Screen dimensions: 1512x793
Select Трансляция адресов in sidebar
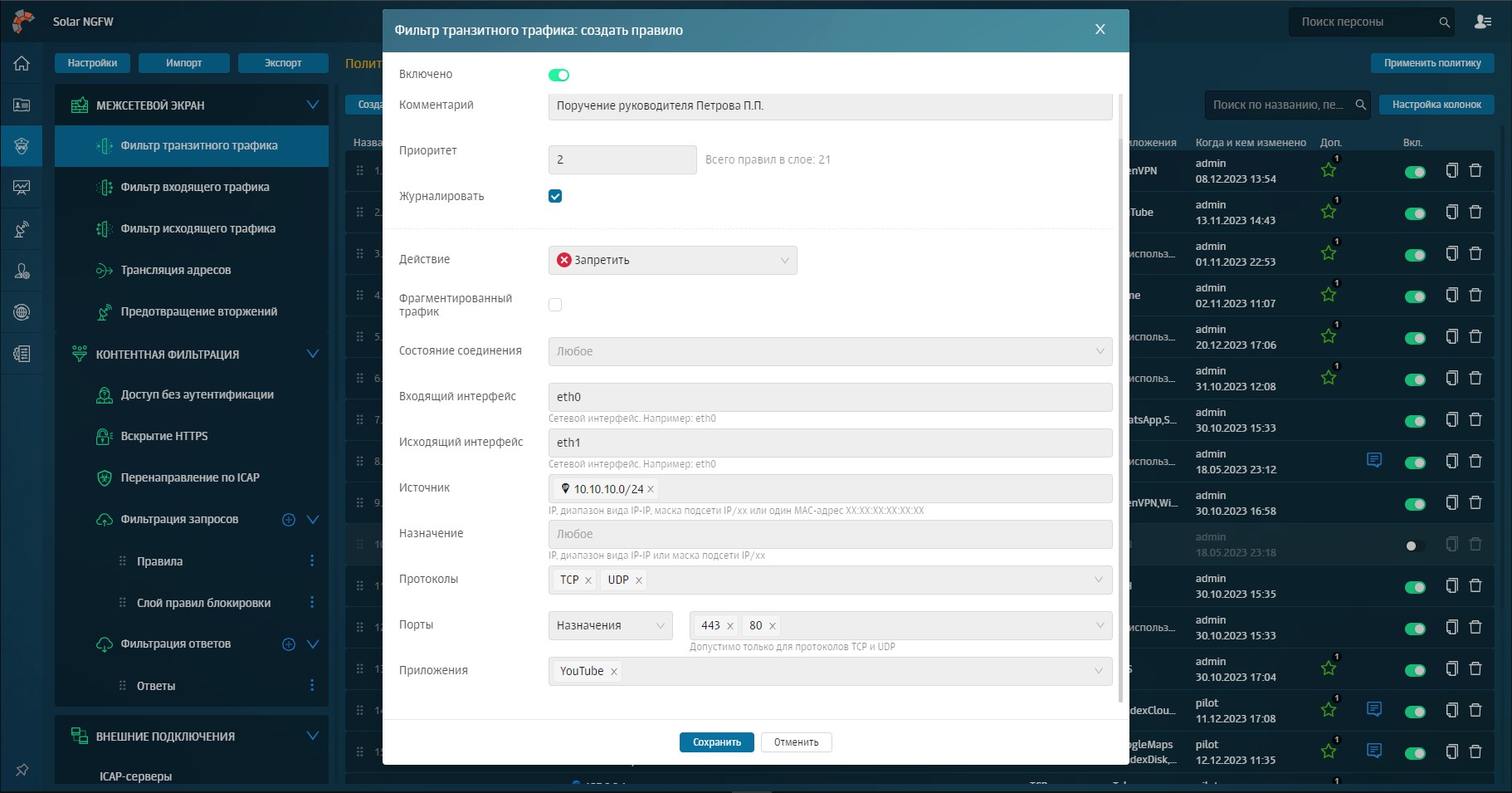tap(176, 270)
